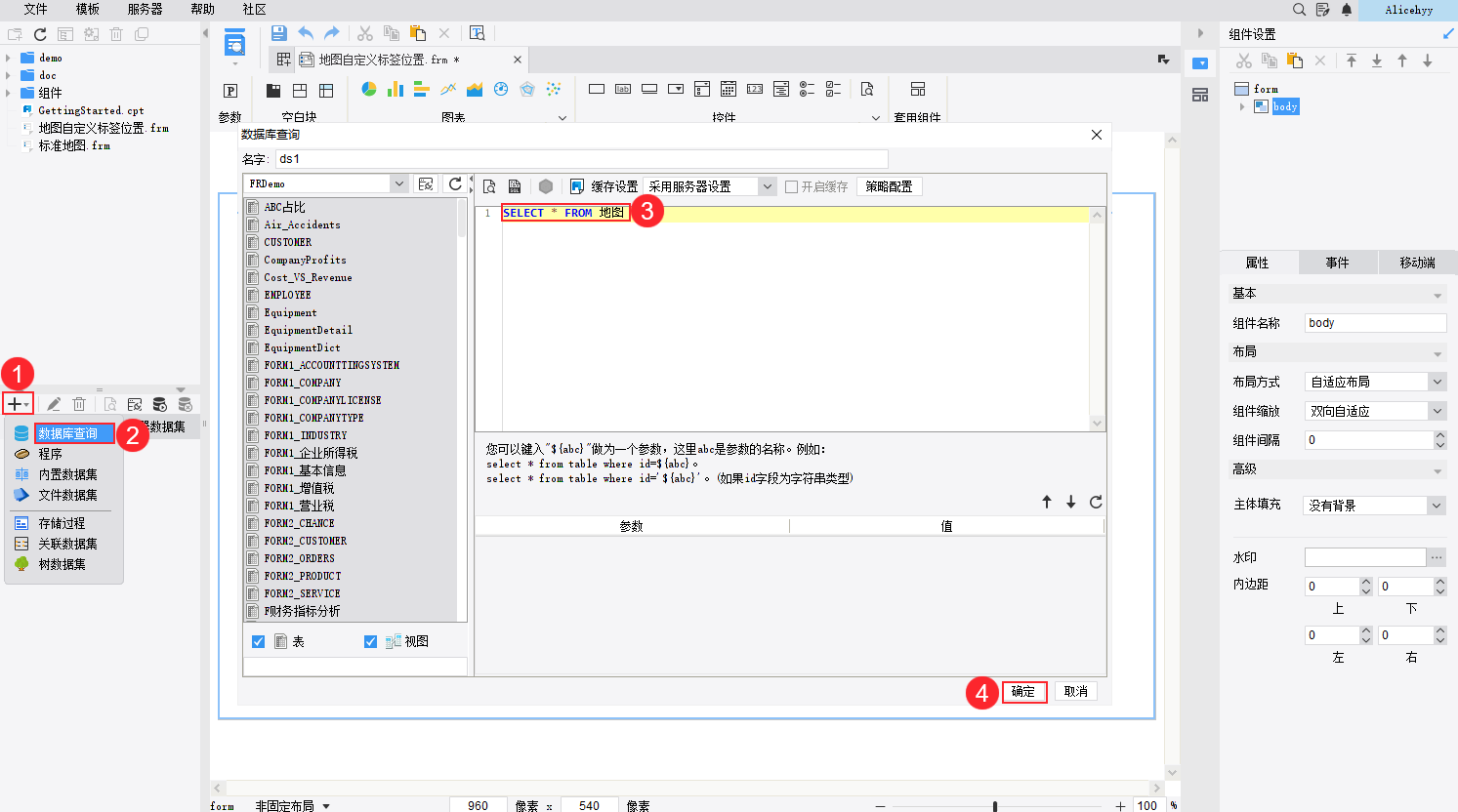This screenshot has width=1458, height=812.
Task: Click the preview icon in the SQL toolbar
Action: pos(489,186)
